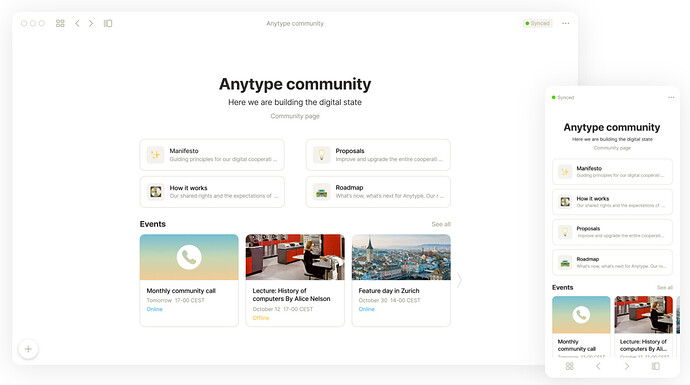Click Manifesto sparkle icon in mobile window
The width and height of the screenshot is (690, 385).
(x=565, y=172)
